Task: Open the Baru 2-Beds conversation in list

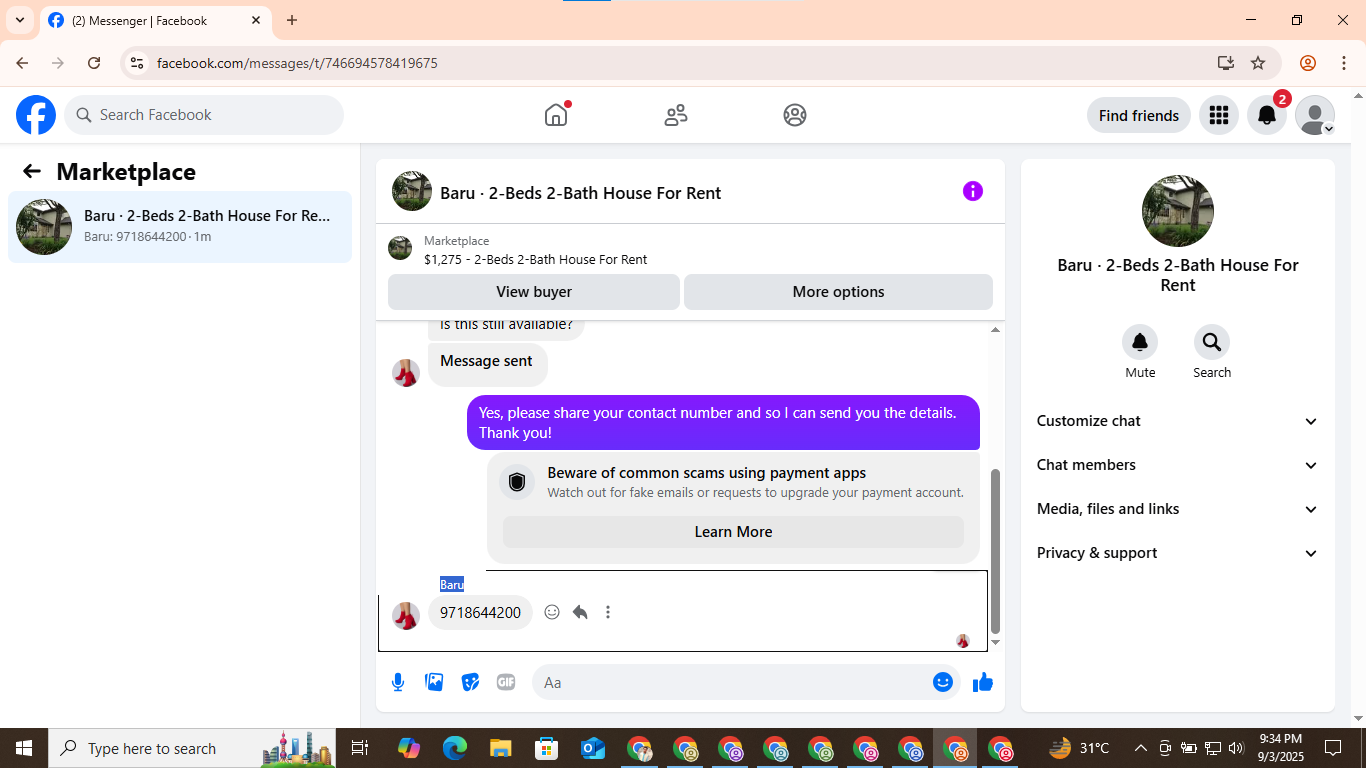Action: pyautogui.click(x=180, y=227)
